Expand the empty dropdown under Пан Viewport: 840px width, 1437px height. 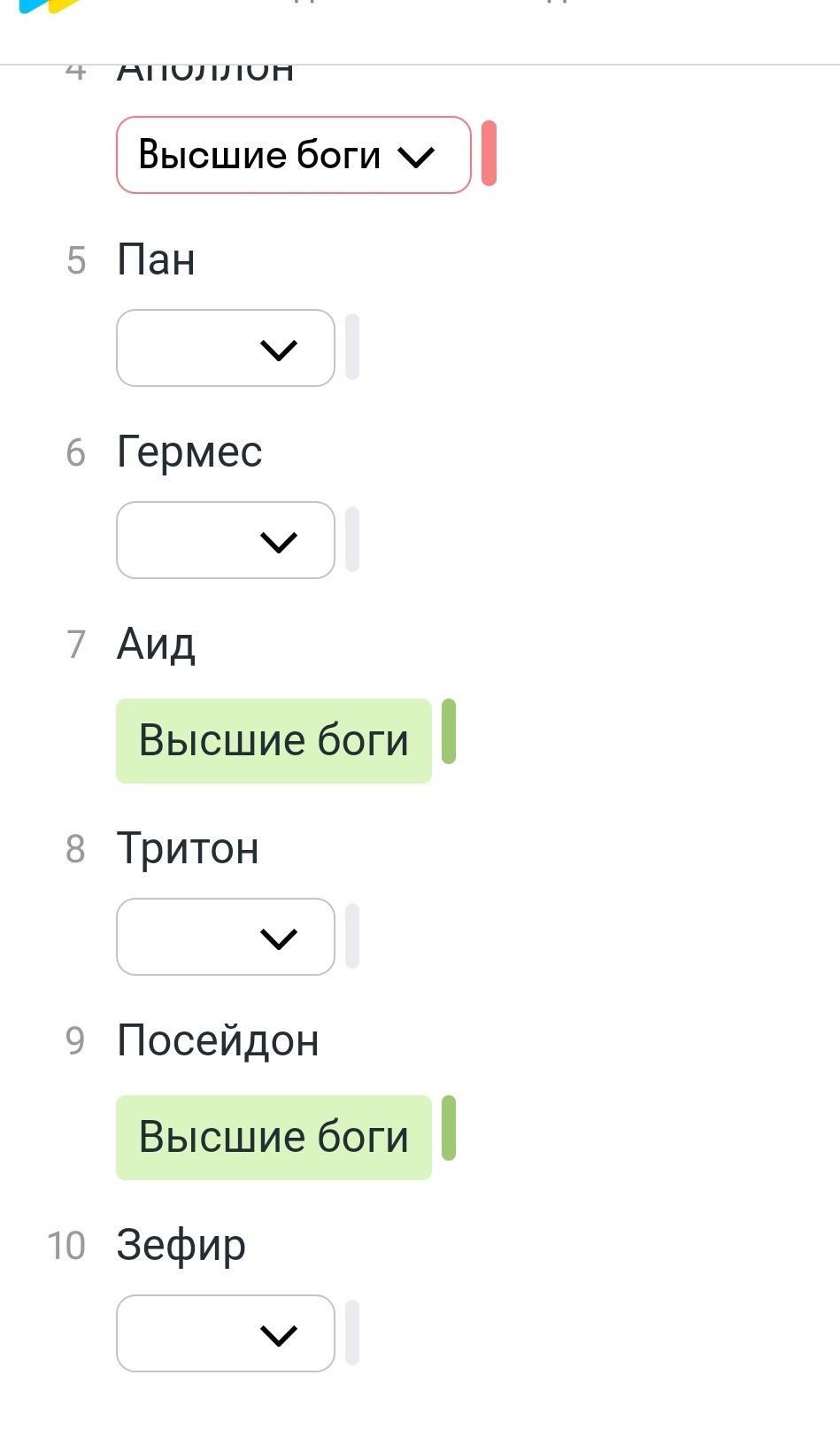click(225, 348)
